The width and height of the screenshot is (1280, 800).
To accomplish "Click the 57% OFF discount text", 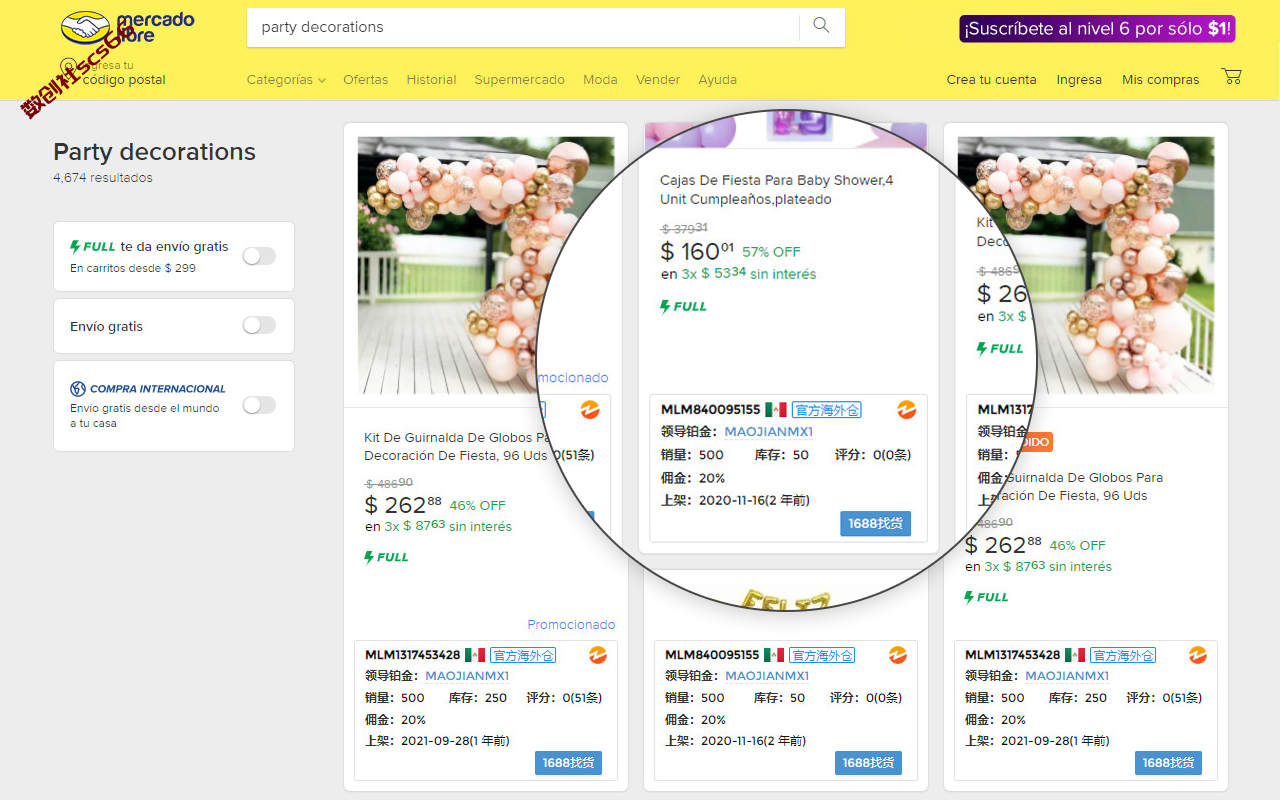I will [x=771, y=252].
